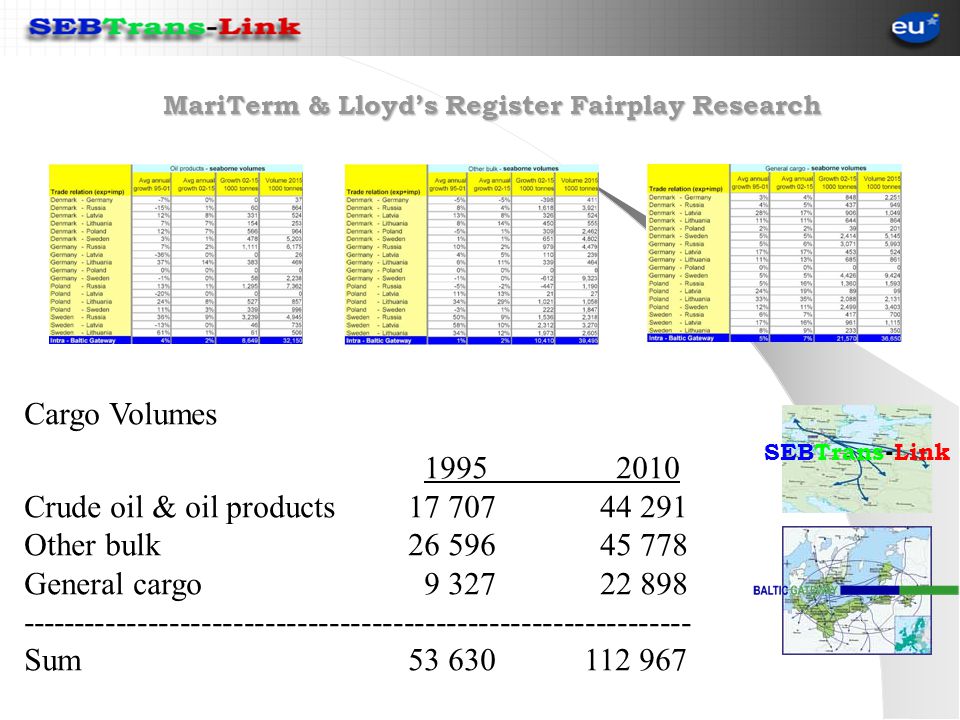Select the General cargo seaborne volumes table
960x720 pixels.
click(774, 252)
